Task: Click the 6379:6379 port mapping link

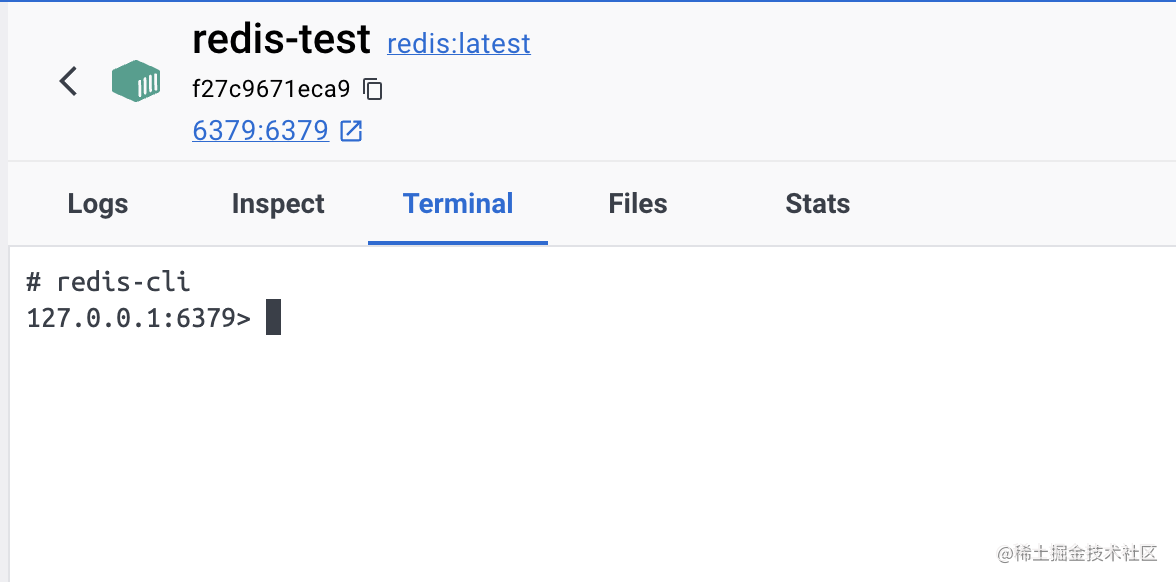Action: point(260,130)
